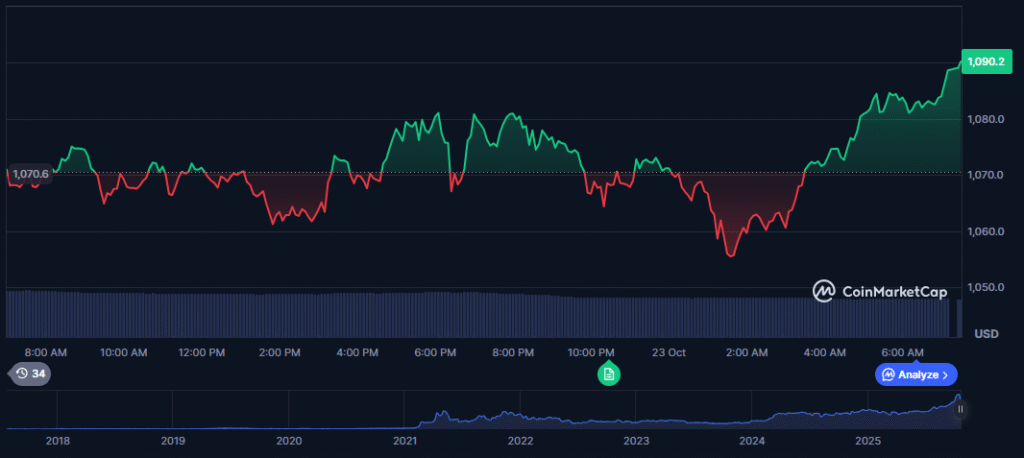This screenshot has height=458, width=1024.
Task: Click the 1,080.0 price axis label
Action: pos(989,119)
